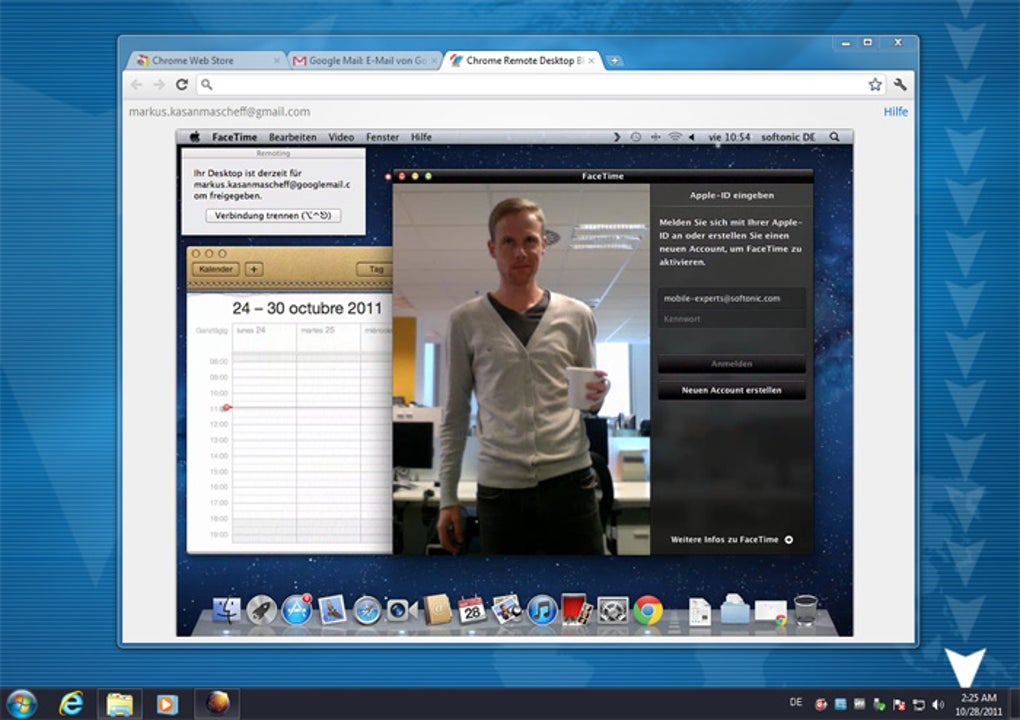Launch Google Chrome from the Mac dock
This screenshot has width=1020, height=720.
point(648,611)
